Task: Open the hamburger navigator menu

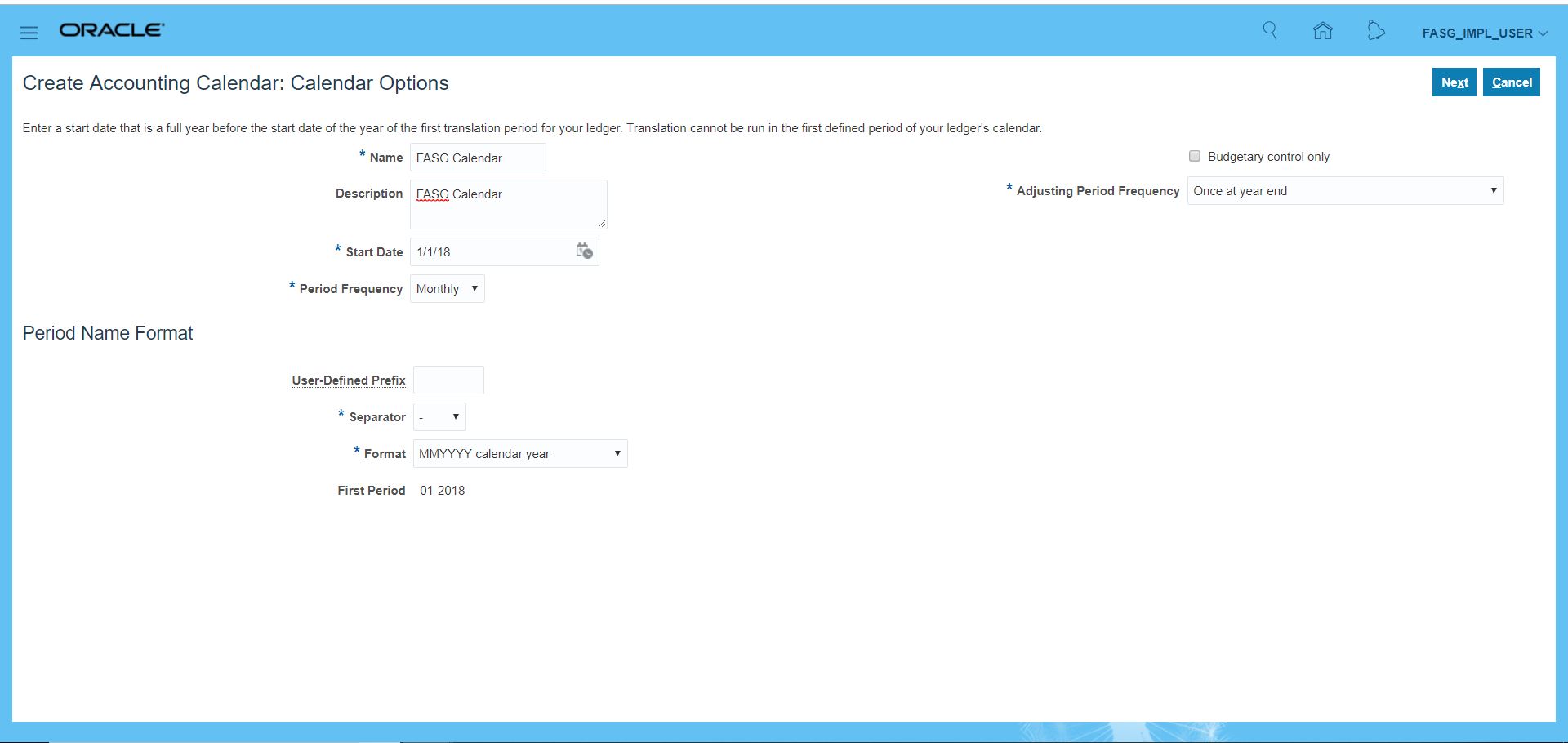Action: (x=29, y=33)
